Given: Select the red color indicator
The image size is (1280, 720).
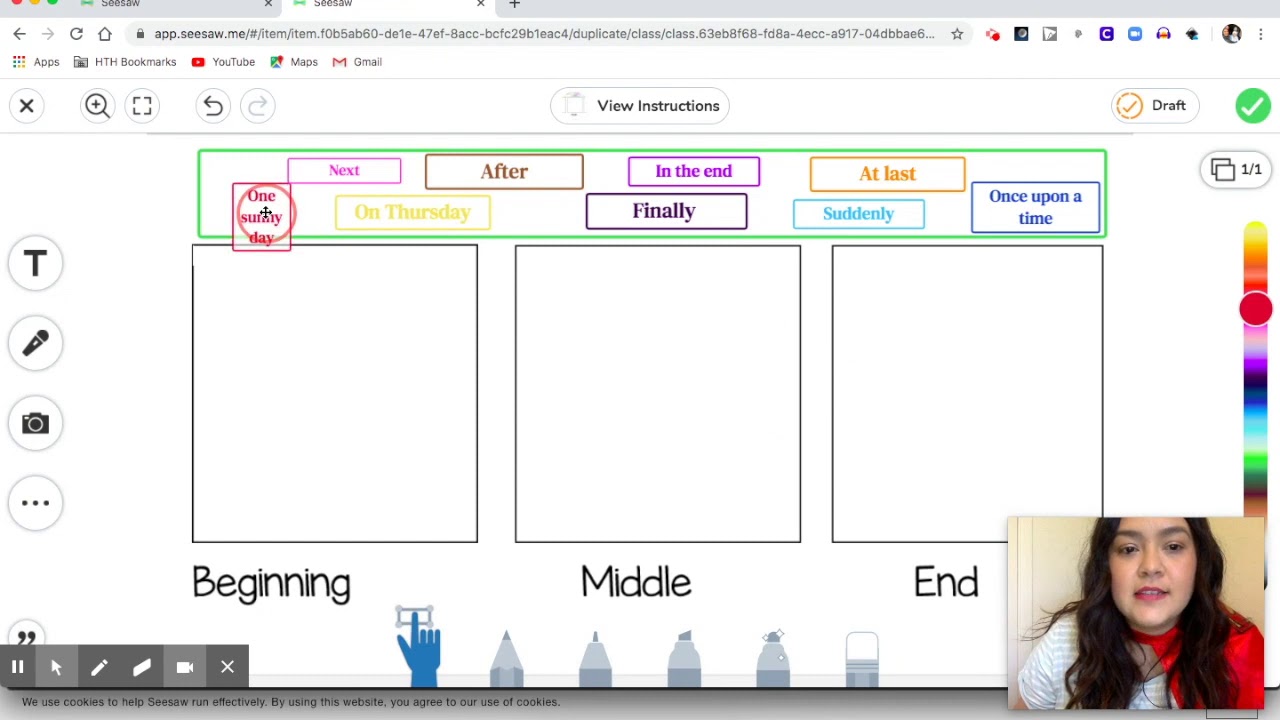Looking at the screenshot, I should coord(1256,309).
